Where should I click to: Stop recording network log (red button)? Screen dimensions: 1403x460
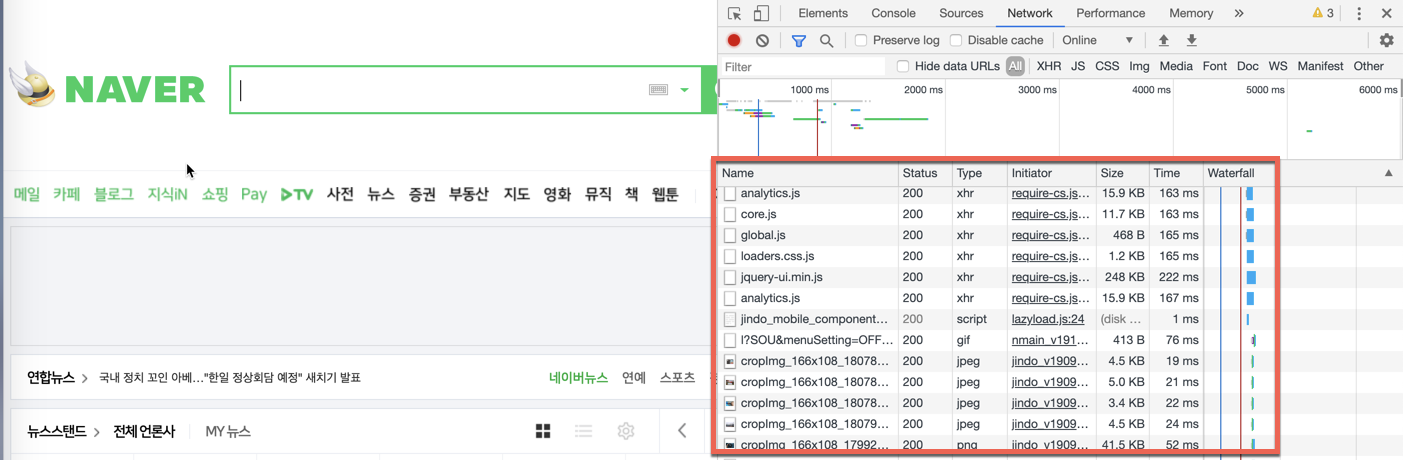tap(734, 40)
